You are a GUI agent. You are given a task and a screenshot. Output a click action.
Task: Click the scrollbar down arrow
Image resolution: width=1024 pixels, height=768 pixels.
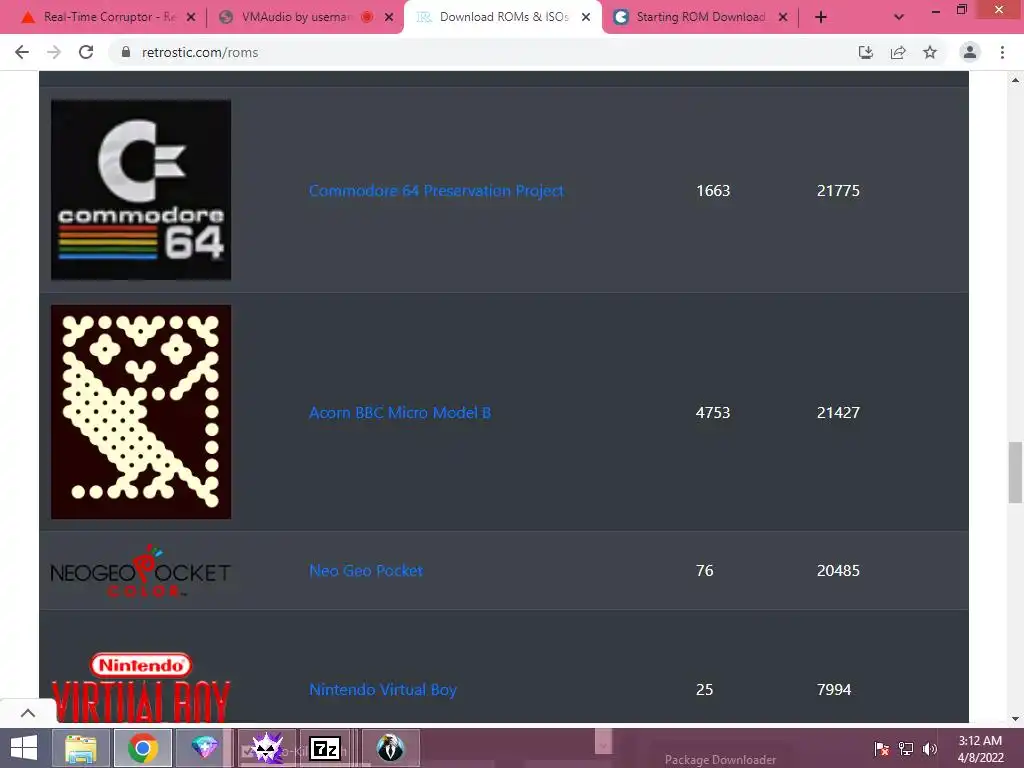pyautogui.click(x=1015, y=718)
